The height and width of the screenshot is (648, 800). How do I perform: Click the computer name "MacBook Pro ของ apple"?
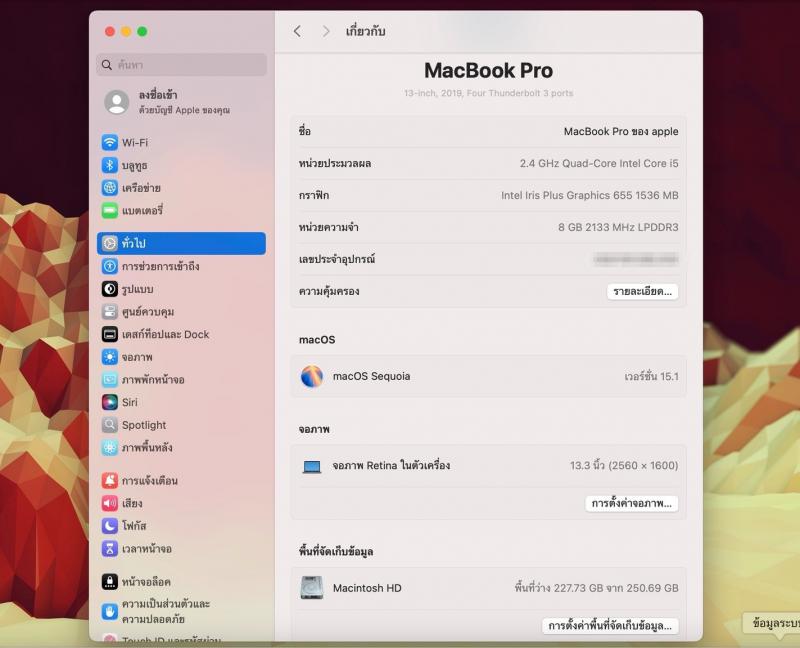[x=621, y=132]
